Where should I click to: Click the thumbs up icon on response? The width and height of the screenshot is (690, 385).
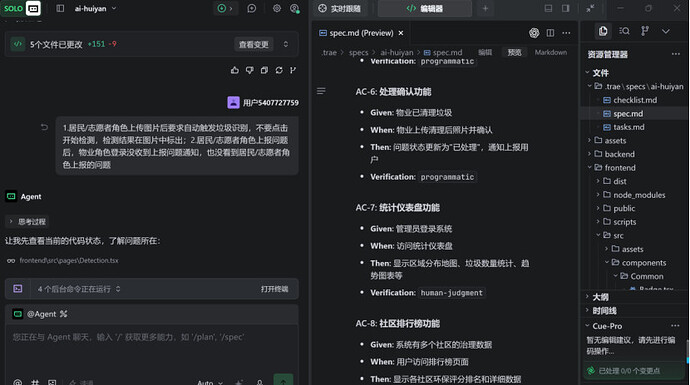(235, 70)
